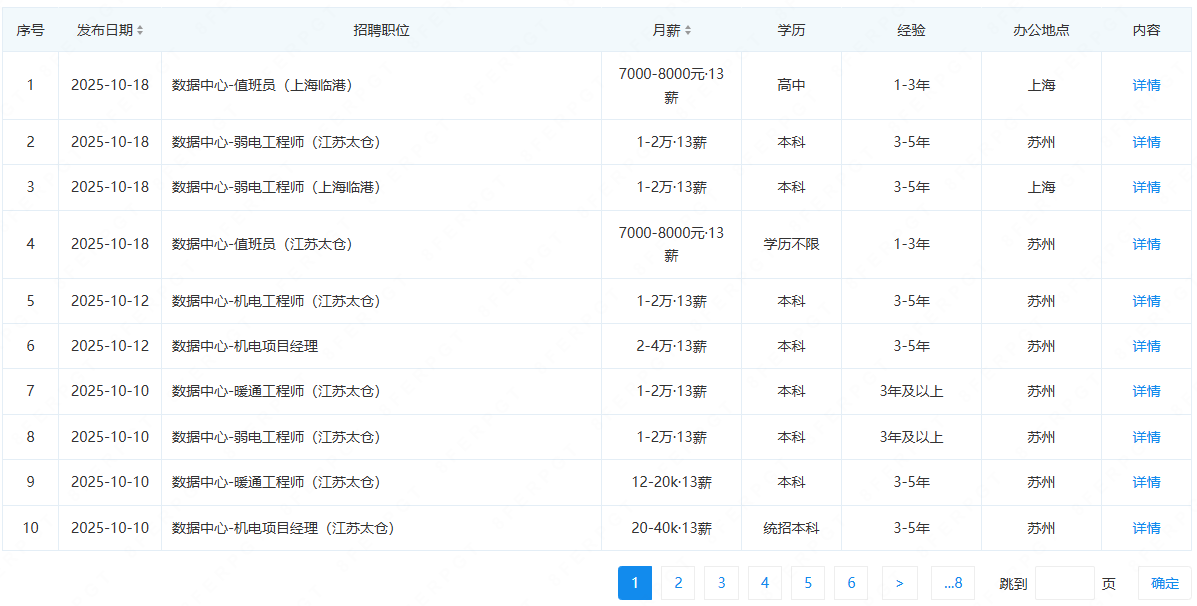This screenshot has height=606, width=1197.
Task: Click 详情 for row 6 机电项目经理
Action: click(1146, 346)
